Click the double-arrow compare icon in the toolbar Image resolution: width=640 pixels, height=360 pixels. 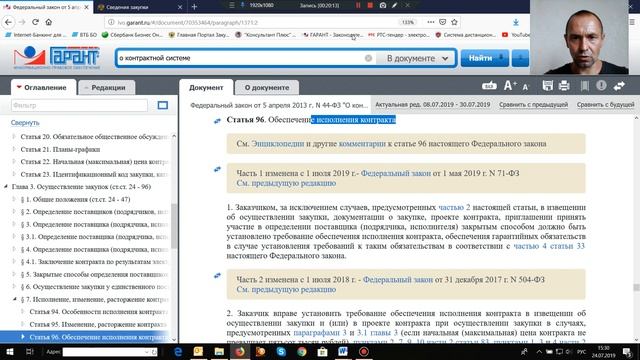tap(619, 86)
